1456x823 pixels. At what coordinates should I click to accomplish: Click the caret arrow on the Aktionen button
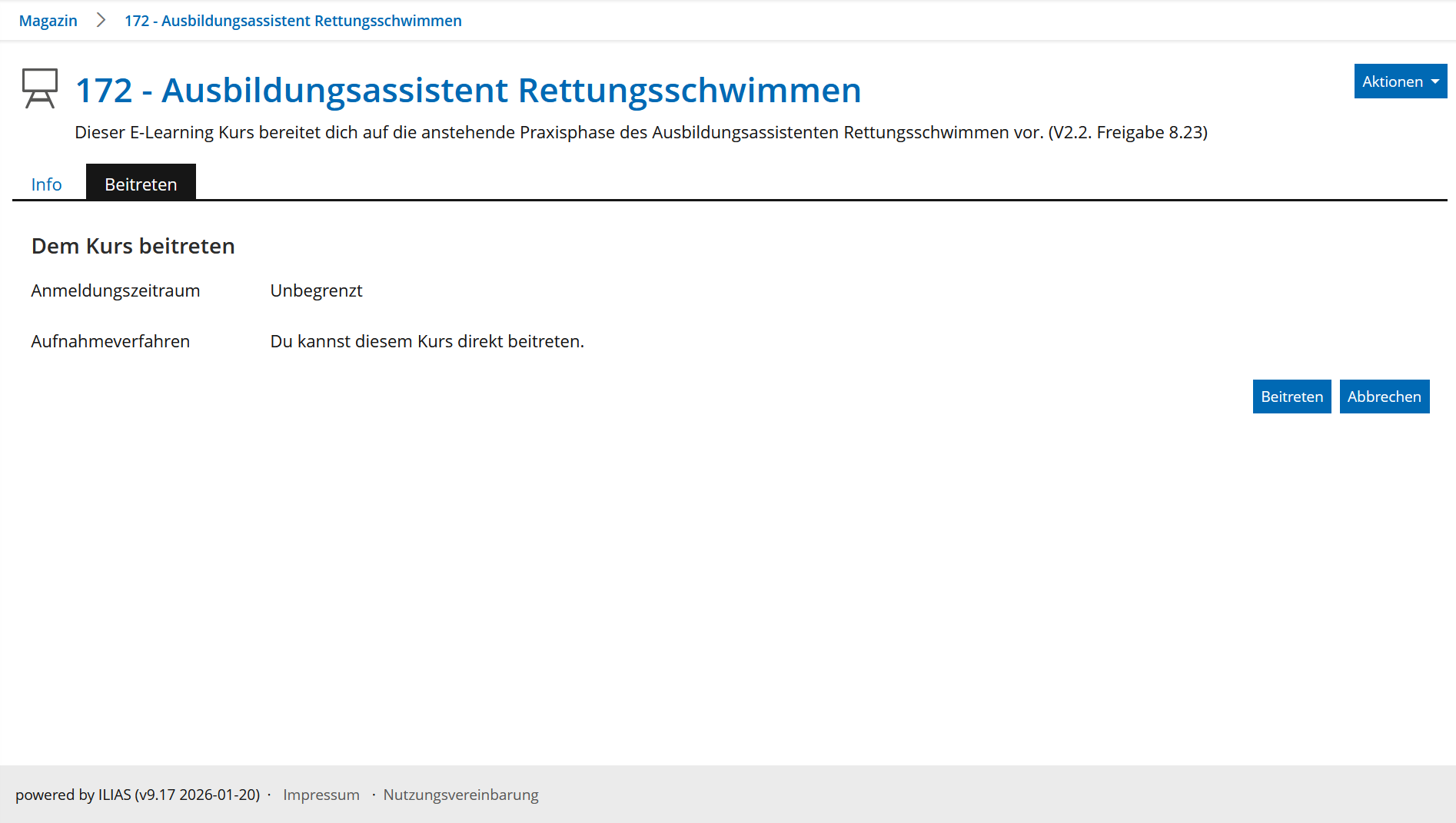1434,81
